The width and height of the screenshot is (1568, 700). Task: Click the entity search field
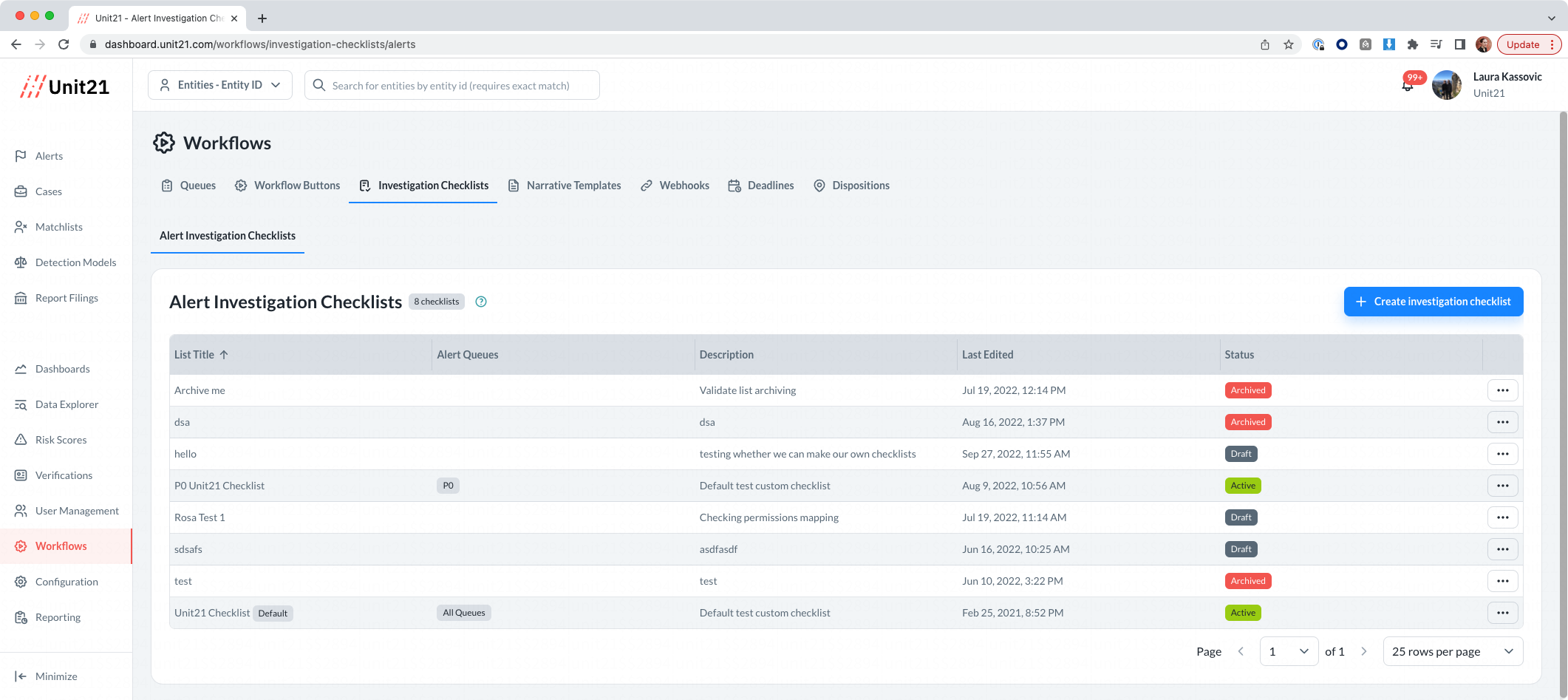pos(452,85)
